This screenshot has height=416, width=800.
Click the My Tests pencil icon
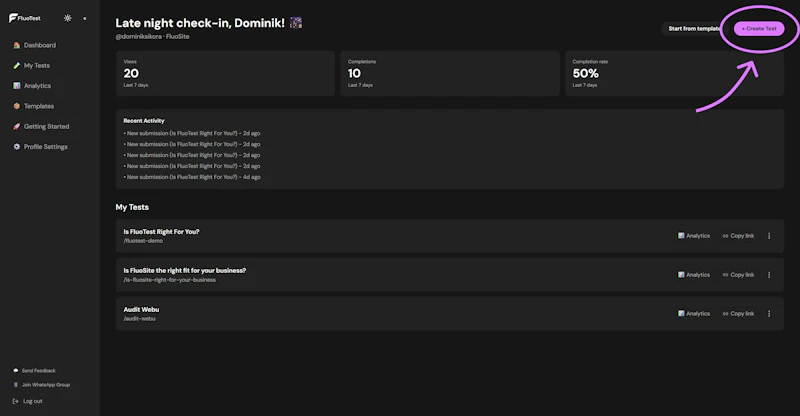point(16,65)
